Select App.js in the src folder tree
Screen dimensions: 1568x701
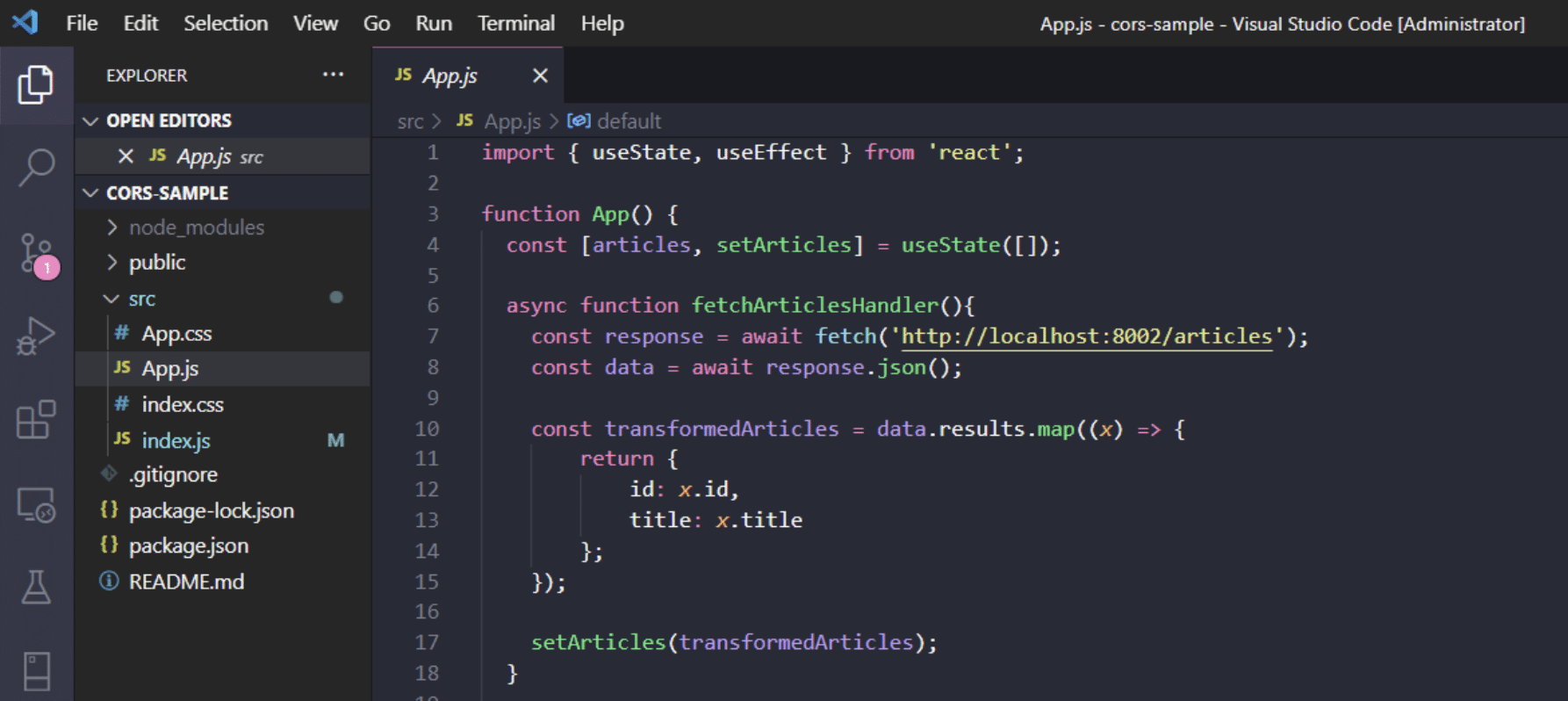(170, 368)
